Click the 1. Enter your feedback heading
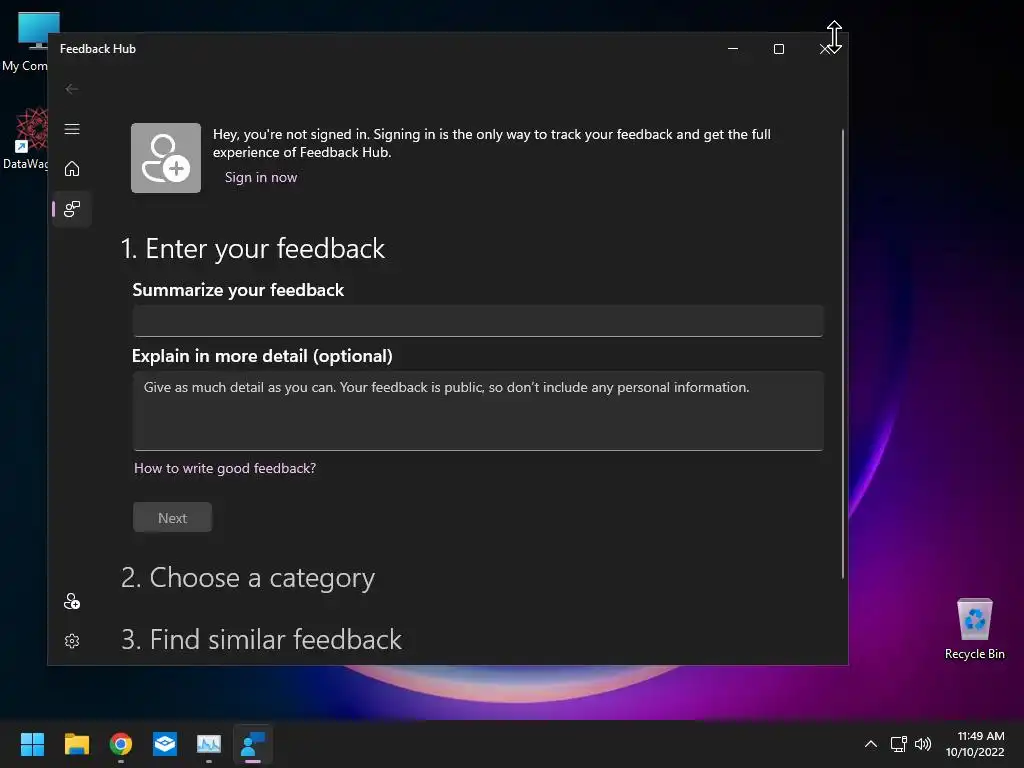Screen dimensions: 1024x768 coord(253,249)
